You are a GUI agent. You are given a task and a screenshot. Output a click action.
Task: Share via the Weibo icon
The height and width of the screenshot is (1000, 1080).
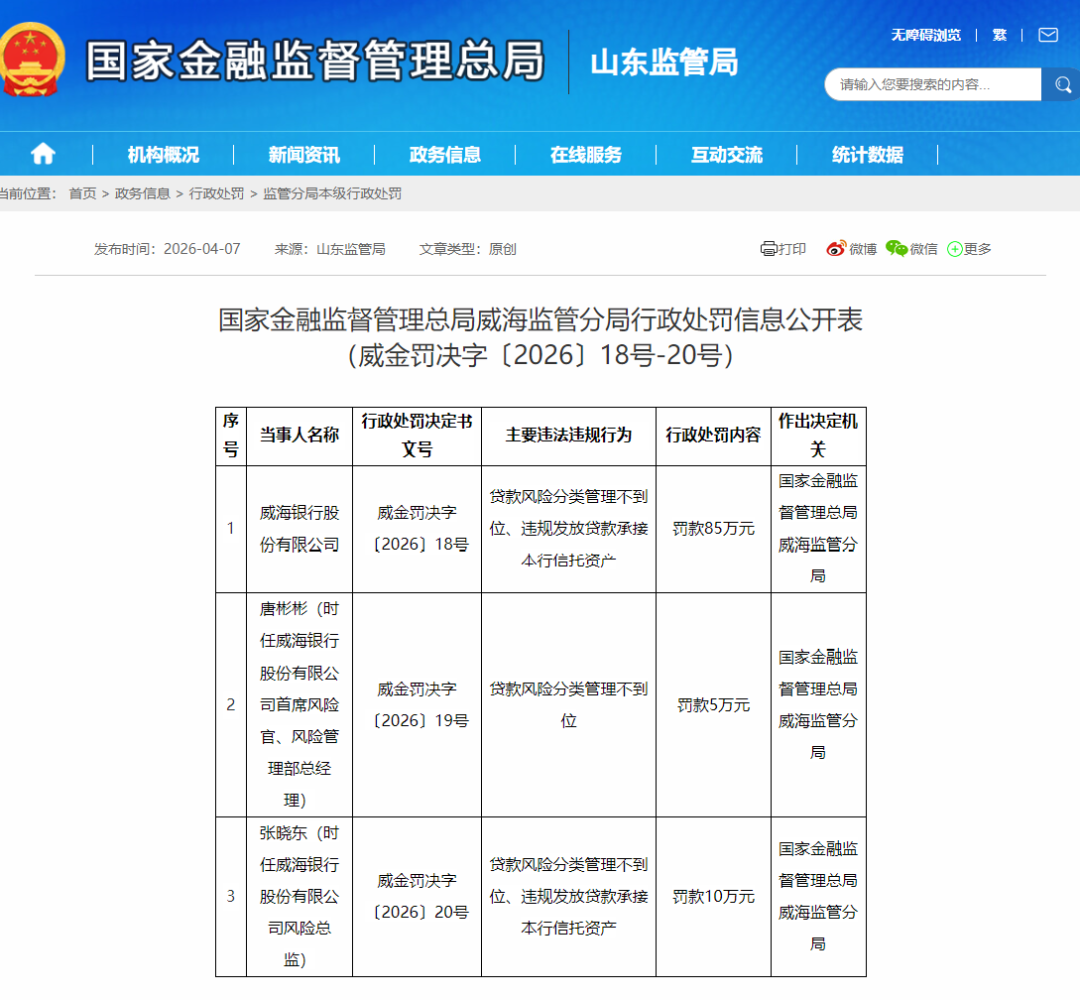835,249
